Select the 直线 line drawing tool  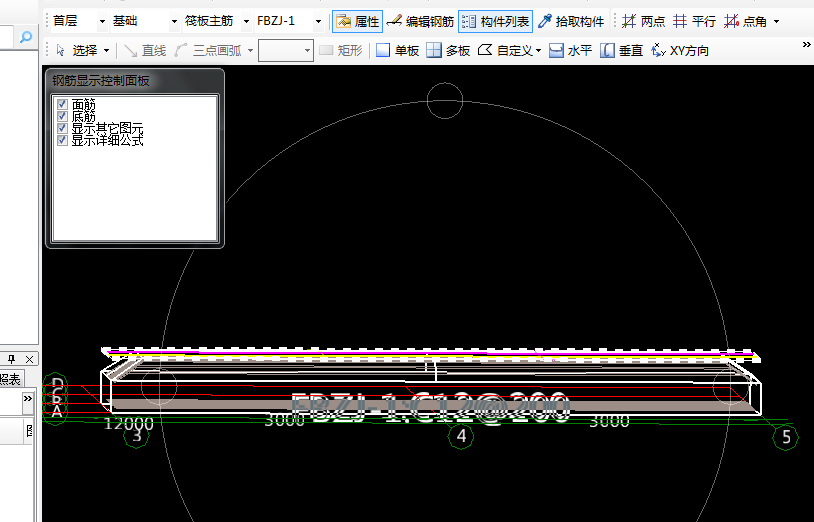point(145,50)
